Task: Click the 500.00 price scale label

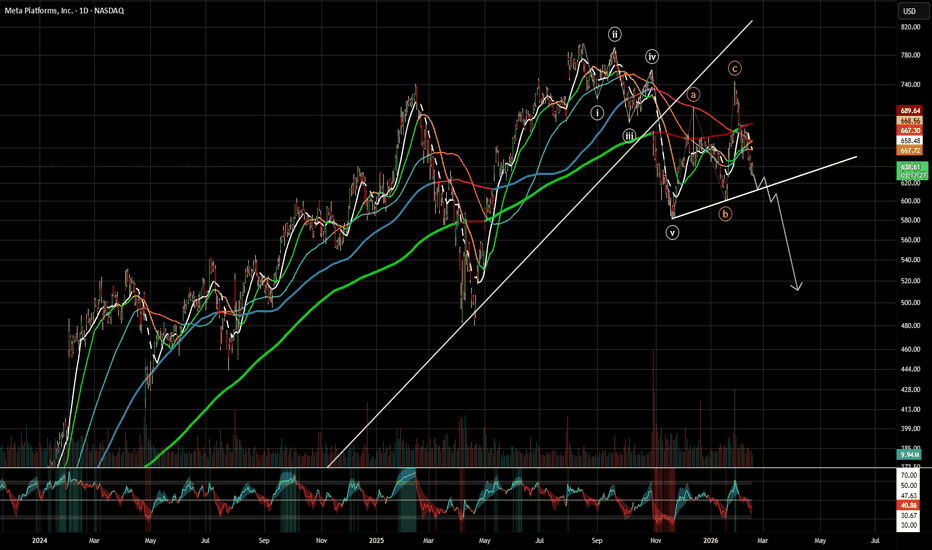Action: coord(910,303)
